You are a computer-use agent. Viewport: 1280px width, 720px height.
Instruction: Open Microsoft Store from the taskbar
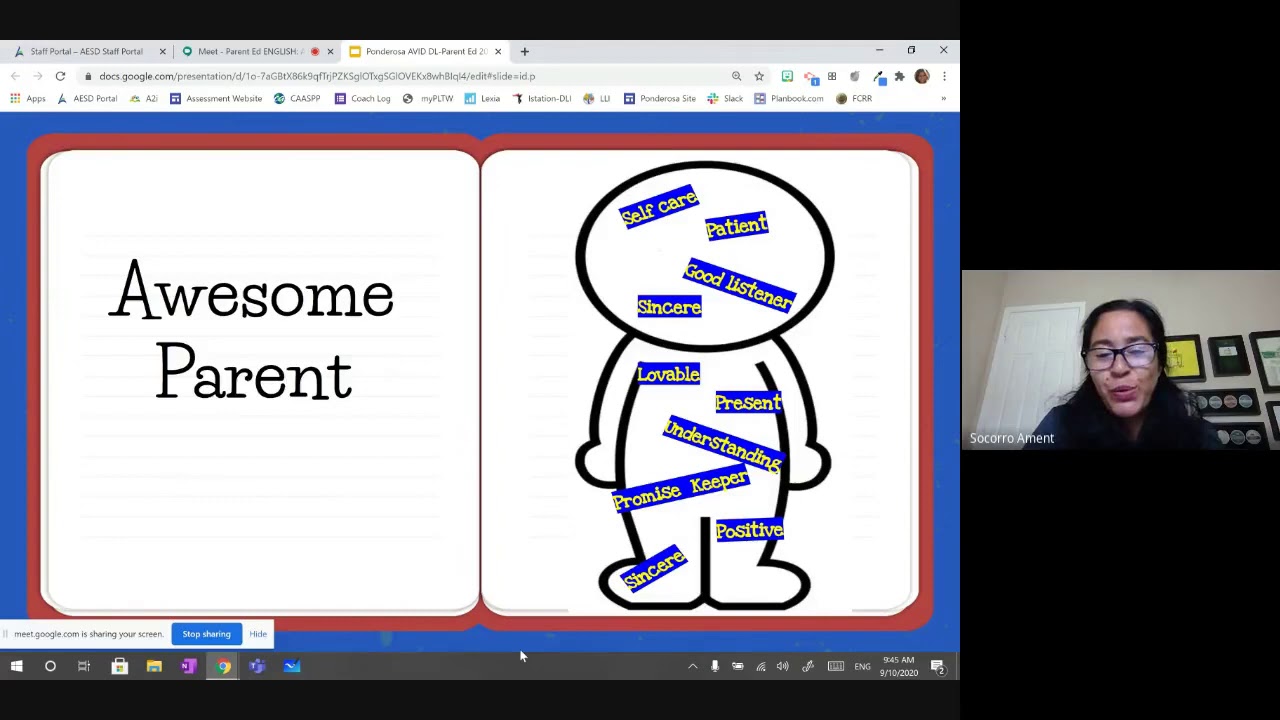pos(119,667)
